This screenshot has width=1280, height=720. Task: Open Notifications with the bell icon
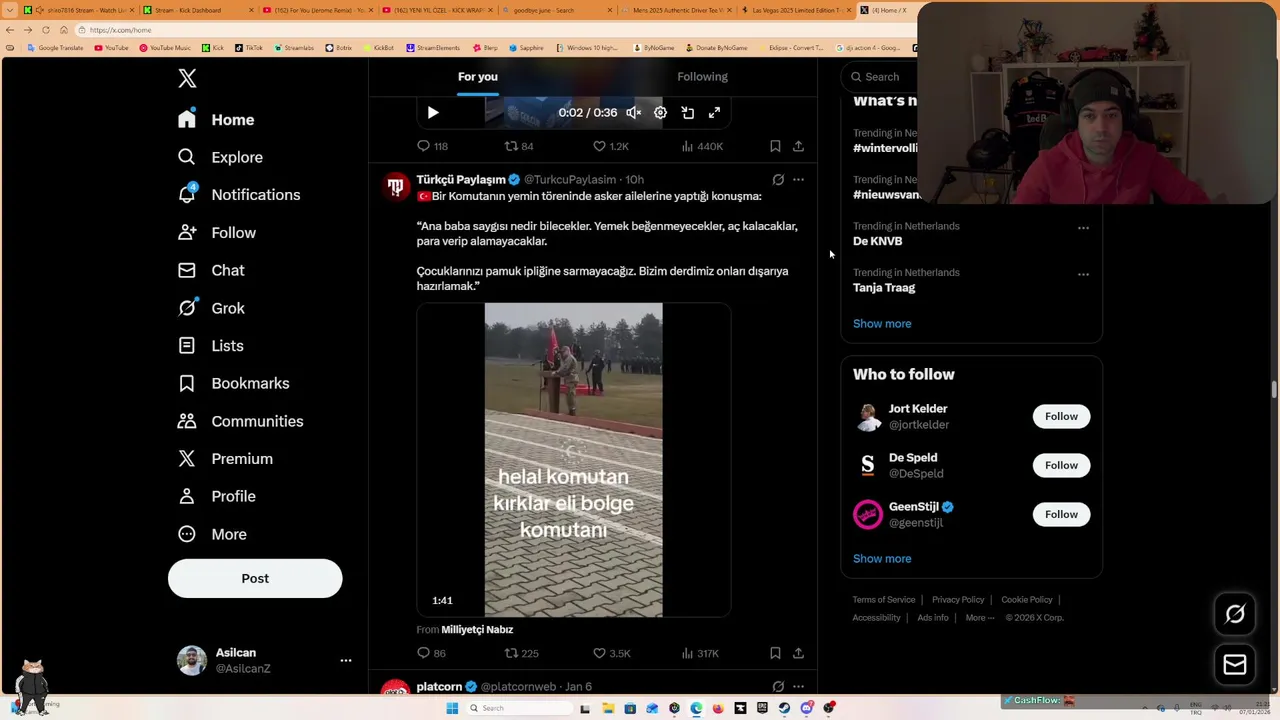coord(239,195)
